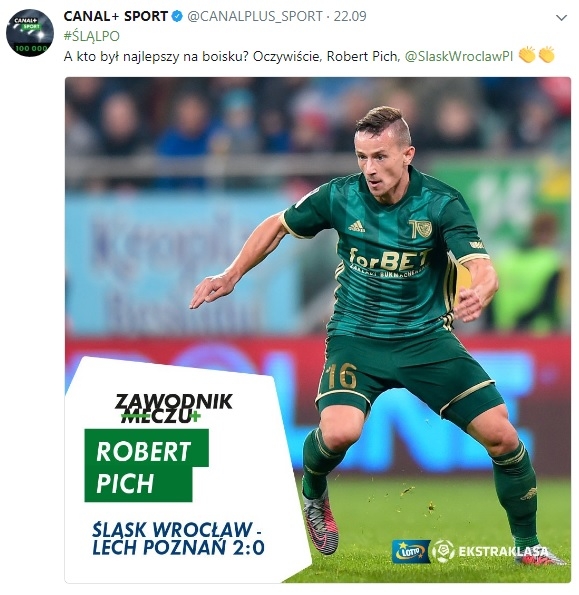Click the Ekstraklasa ball logo
The height and width of the screenshot is (595, 579).
click(x=443, y=551)
